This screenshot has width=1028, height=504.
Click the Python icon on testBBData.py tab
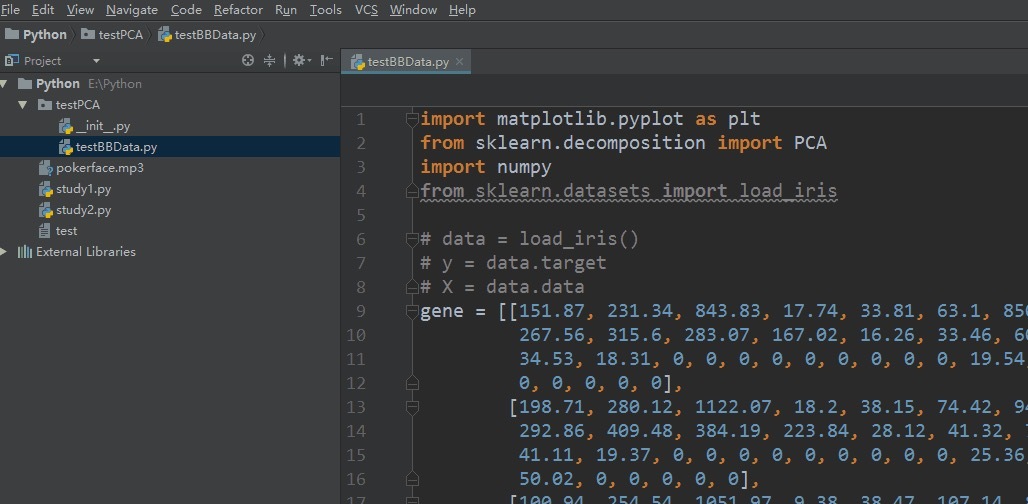click(x=357, y=62)
